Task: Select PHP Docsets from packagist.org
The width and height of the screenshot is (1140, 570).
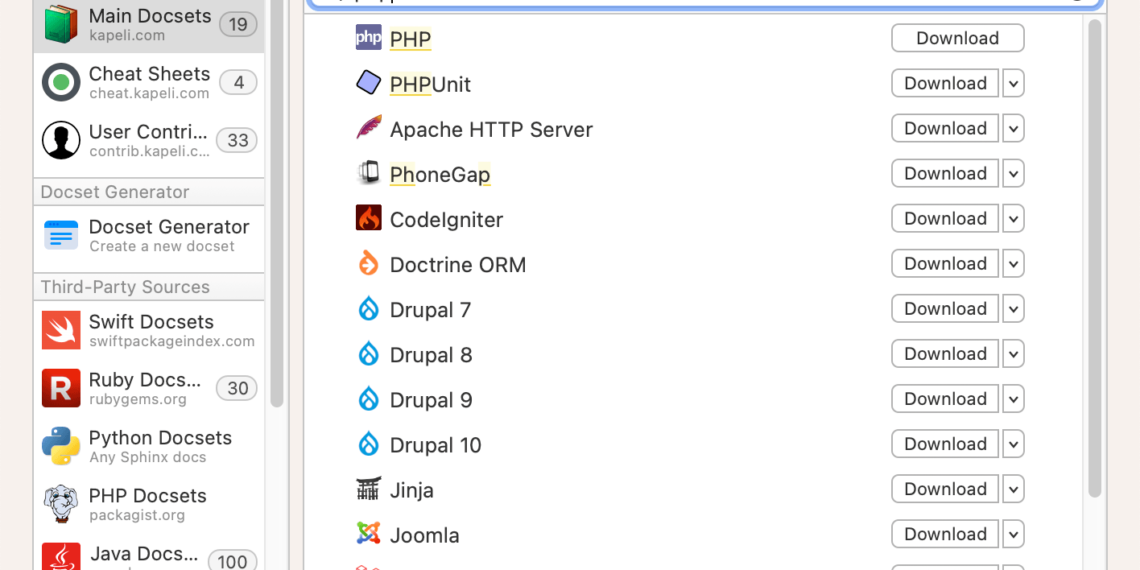Action: pos(149,505)
